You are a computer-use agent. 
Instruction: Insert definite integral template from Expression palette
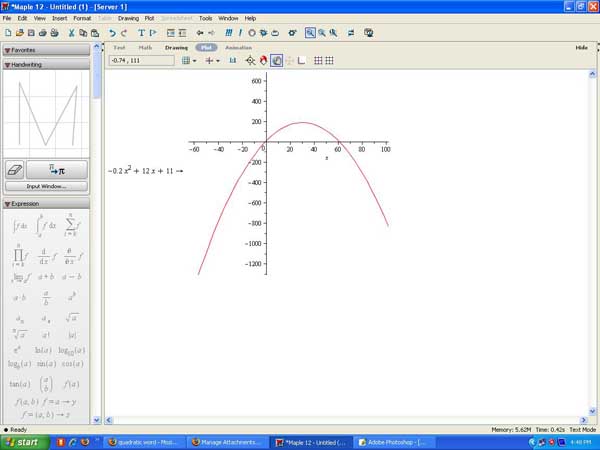tap(45, 226)
